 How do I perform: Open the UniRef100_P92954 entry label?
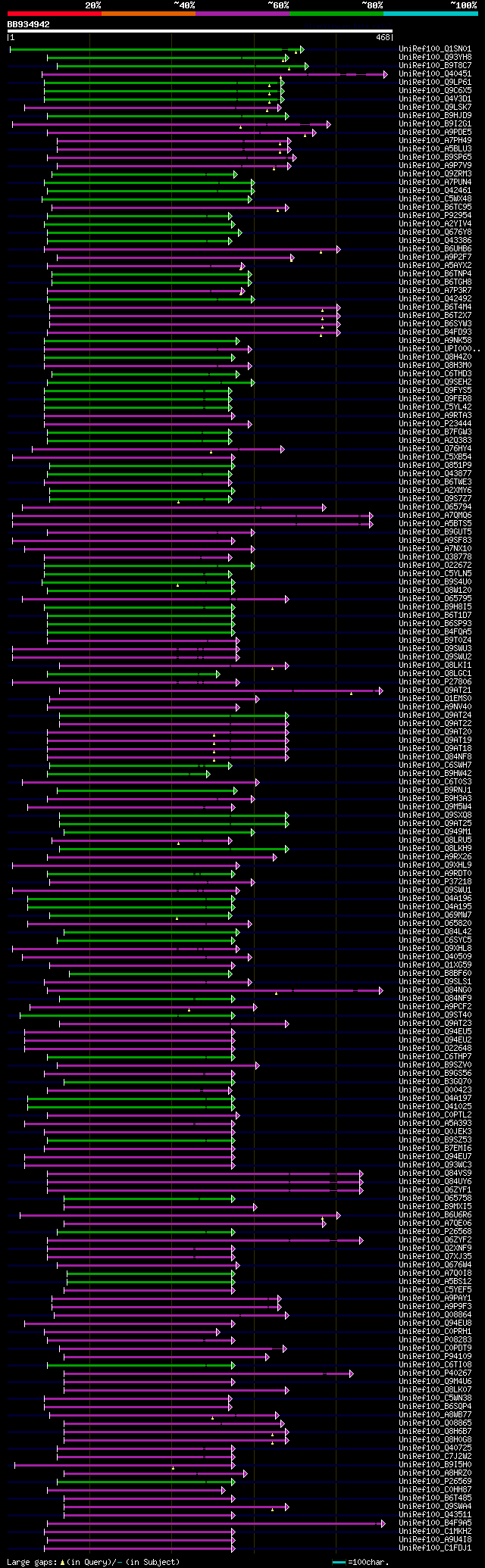435,215
